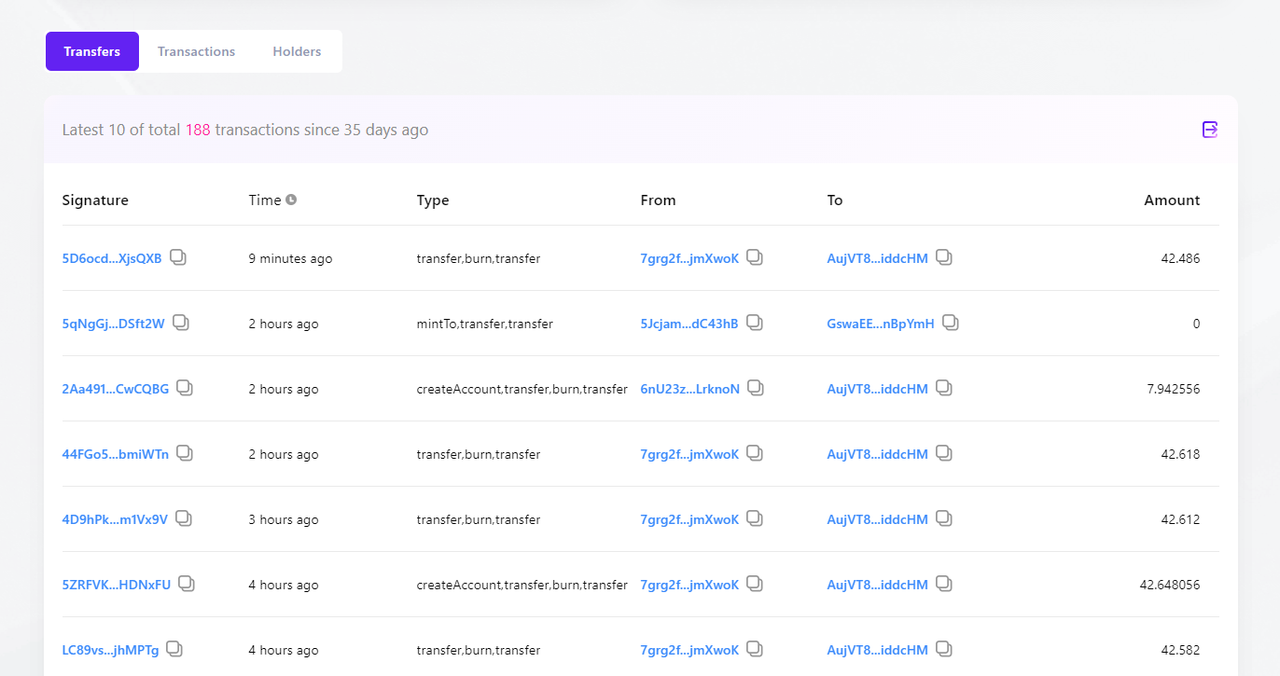Copy signature 44FGo5...bmiWTn

click(x=185, y=454)
